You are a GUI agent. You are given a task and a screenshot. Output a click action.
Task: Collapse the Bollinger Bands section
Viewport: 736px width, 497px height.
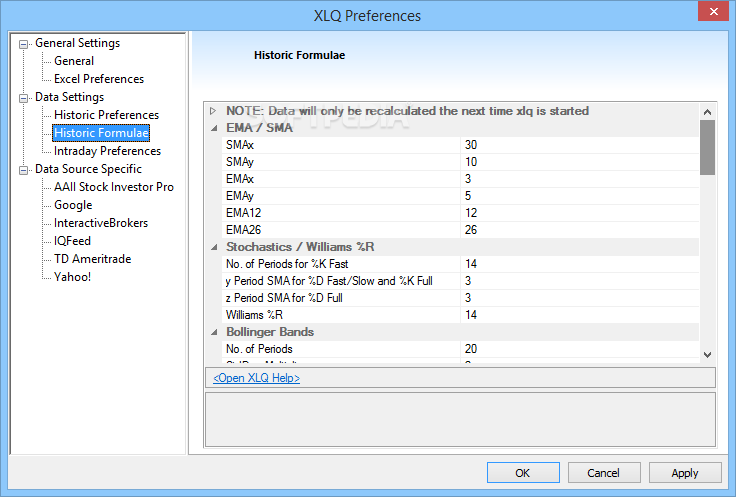point(214,332)
